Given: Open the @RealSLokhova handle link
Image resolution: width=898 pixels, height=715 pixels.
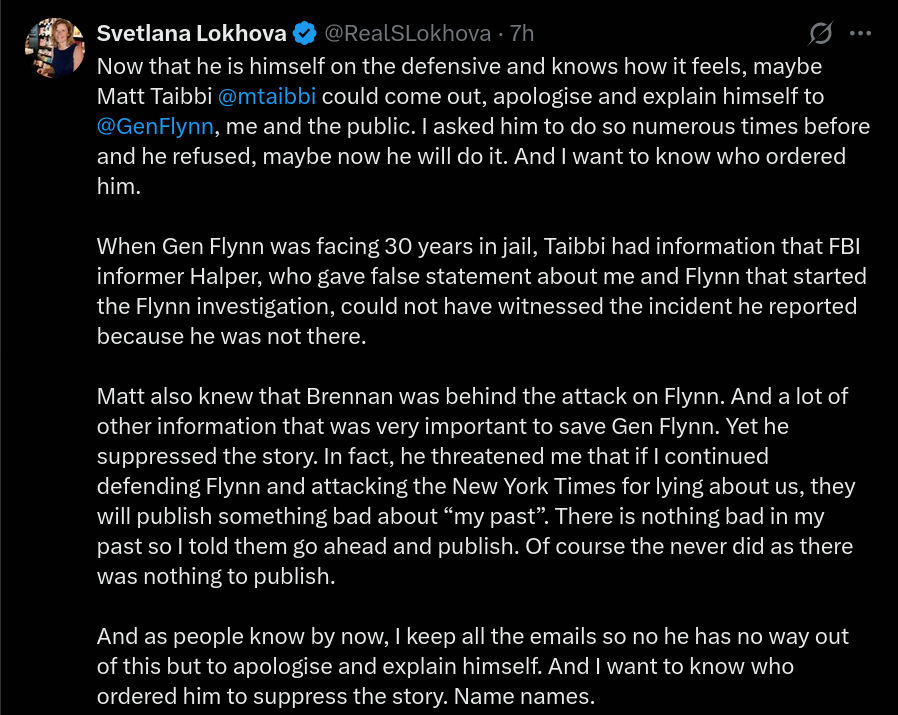Looking at the screenshot, I should coord(407,33).
